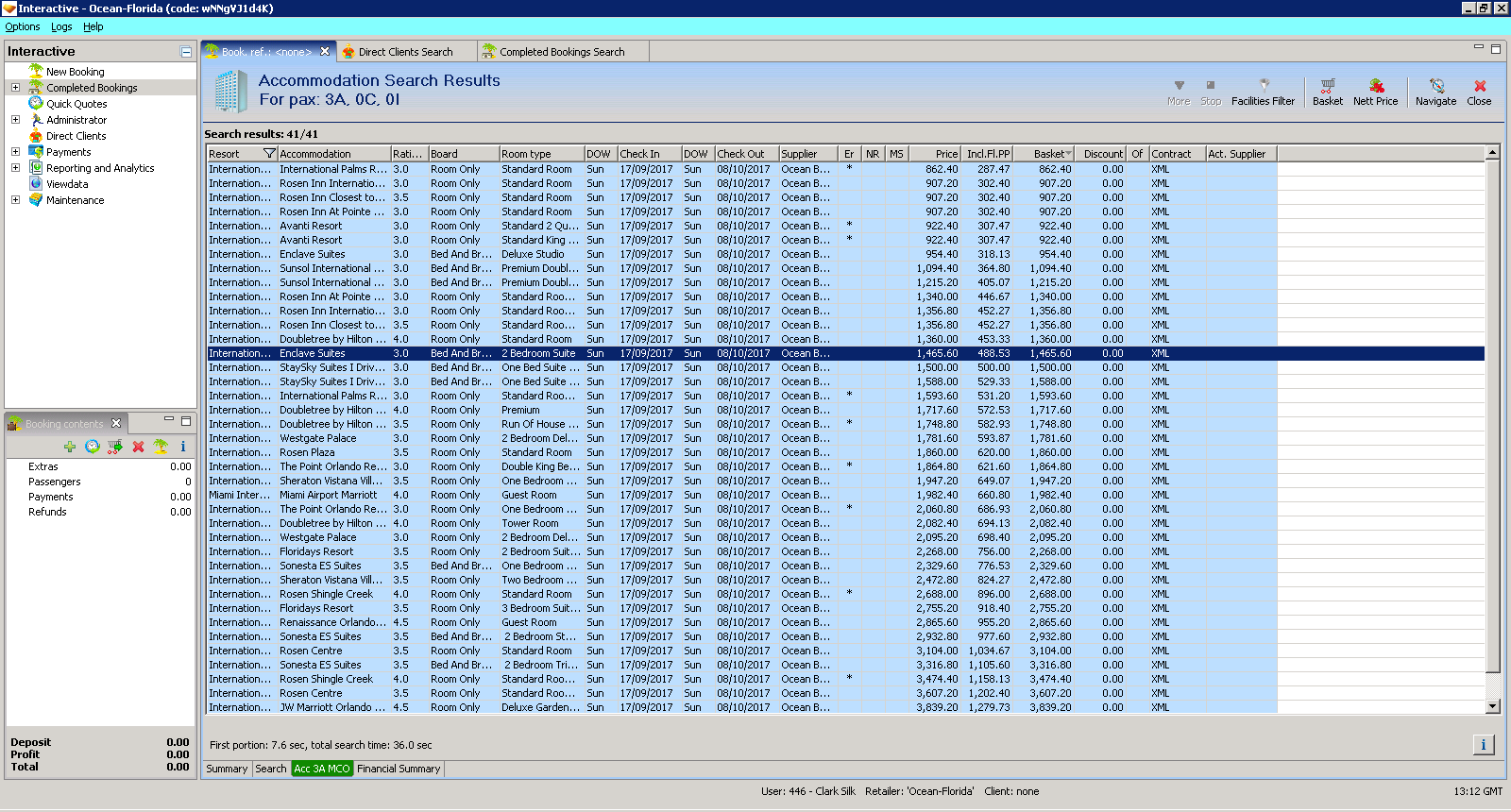The height and width of the screenshot is (812, 1511).
Task: Open the Logs menu
Action: (x=61, y=26)
